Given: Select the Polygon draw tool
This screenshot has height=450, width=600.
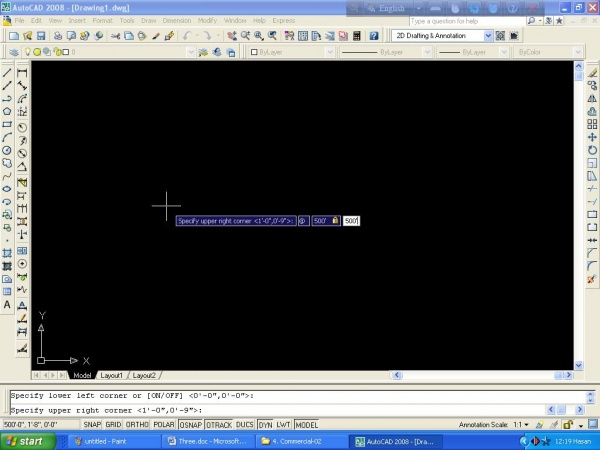Looking at the screenshot, I should click(x=7, y=111).
